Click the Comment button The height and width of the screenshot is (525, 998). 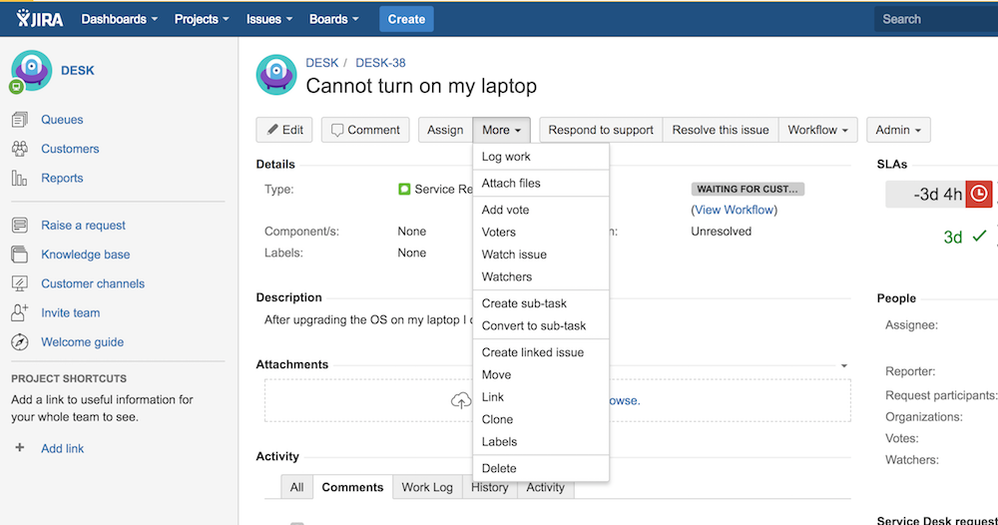pos(365,130)
